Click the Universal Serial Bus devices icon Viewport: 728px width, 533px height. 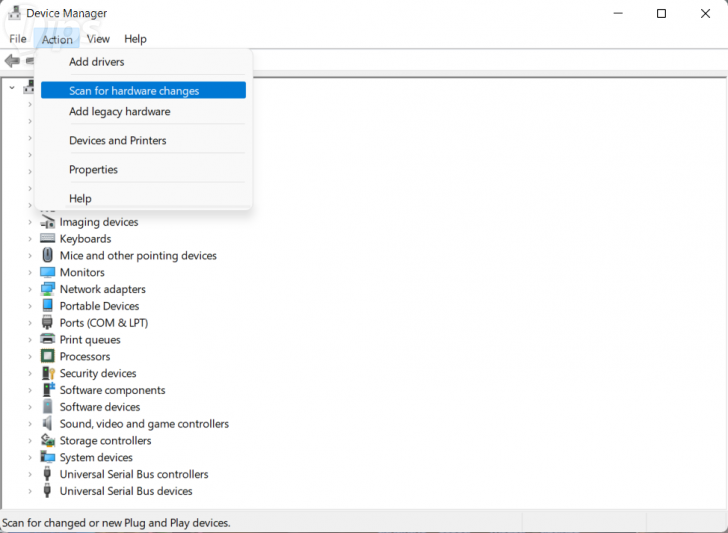[47, 490]
